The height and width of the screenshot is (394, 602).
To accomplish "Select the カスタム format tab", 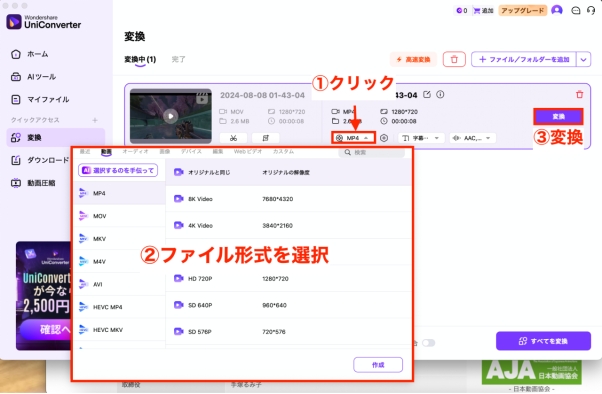I will (x=283, y=152).
